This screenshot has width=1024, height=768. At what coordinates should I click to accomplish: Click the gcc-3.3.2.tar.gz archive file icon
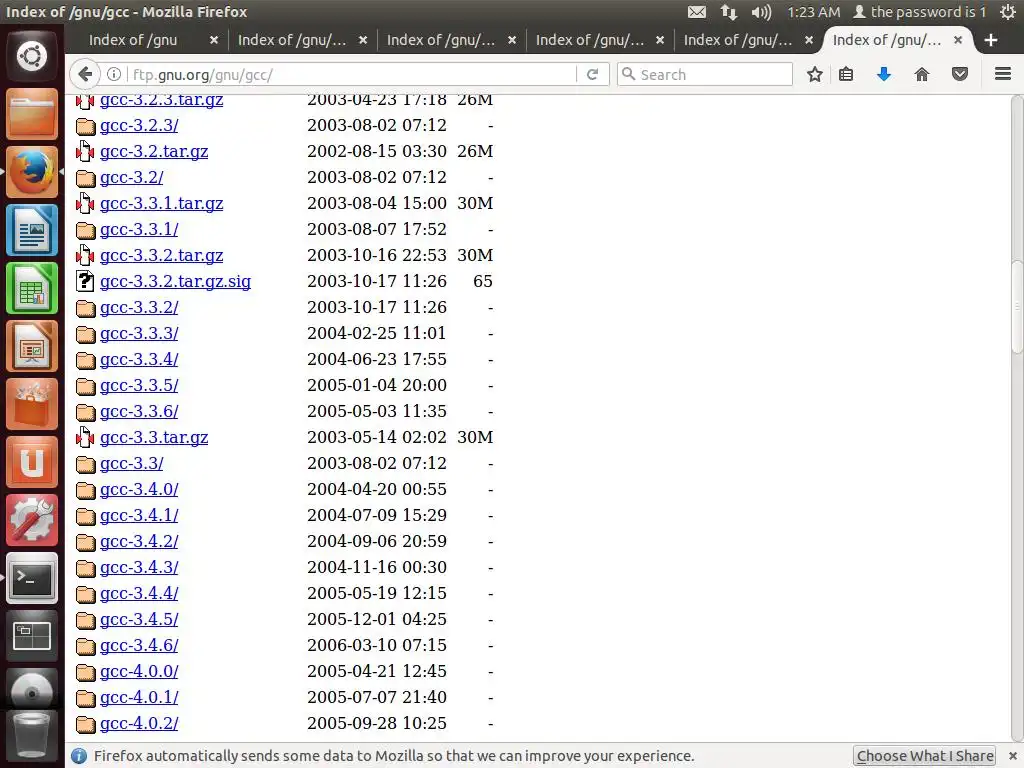click(x=85, y=255)
